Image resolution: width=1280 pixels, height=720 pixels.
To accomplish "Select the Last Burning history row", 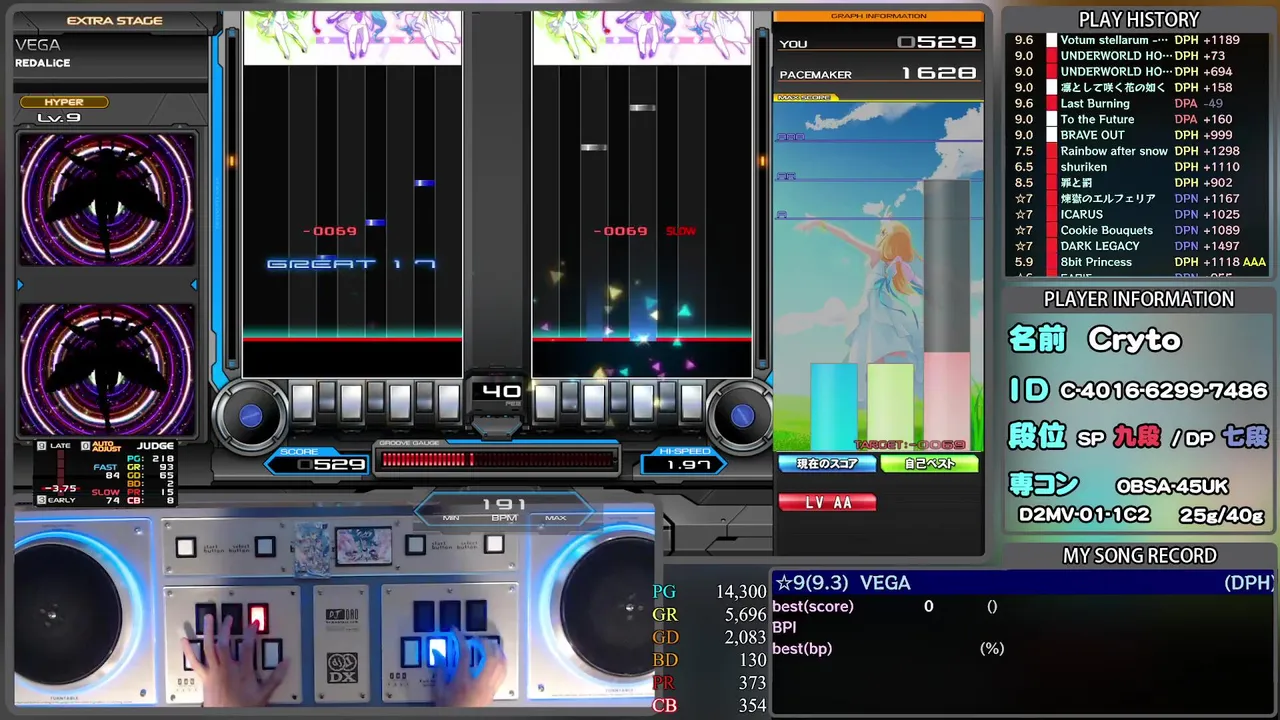I will pyautogui.click(x=1139, y=103).
